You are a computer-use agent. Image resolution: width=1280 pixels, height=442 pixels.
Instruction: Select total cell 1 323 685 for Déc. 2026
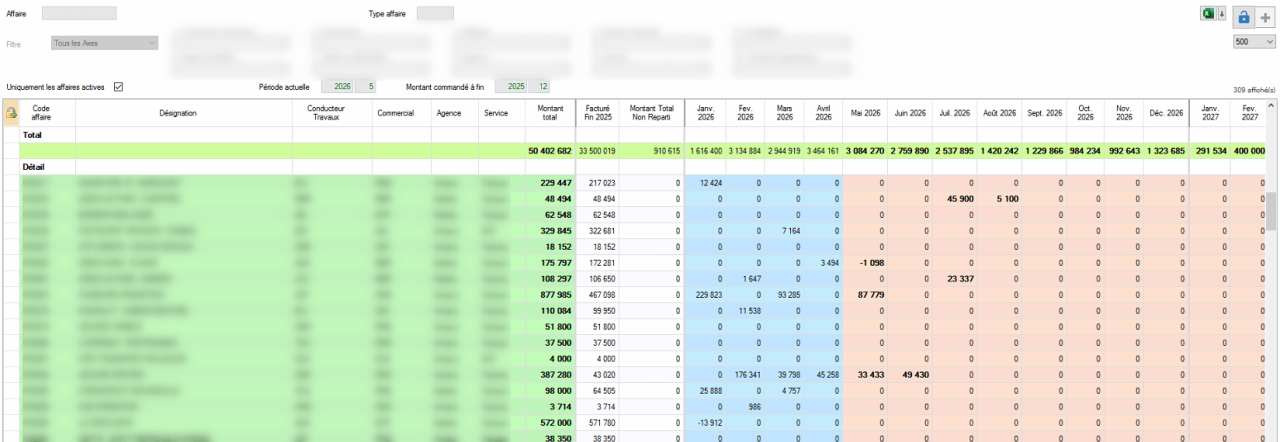pos(1165,150)
